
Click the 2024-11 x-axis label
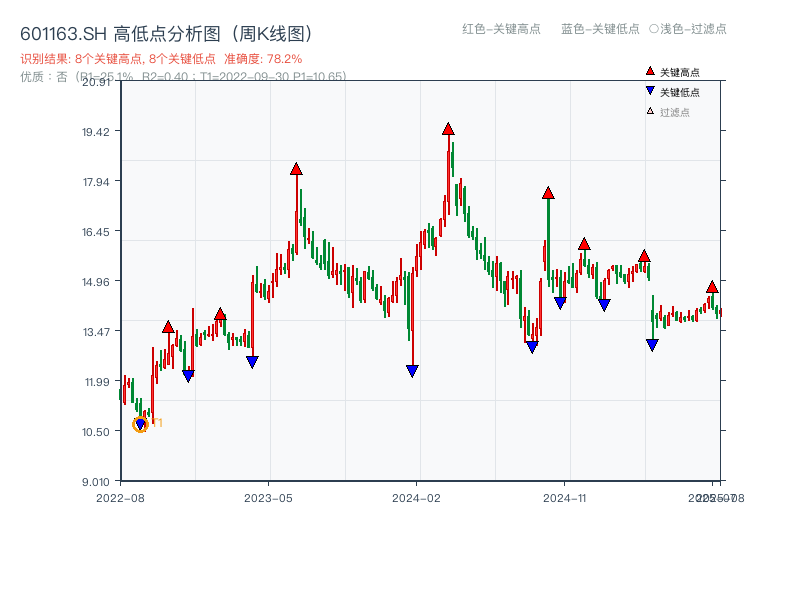565,498
